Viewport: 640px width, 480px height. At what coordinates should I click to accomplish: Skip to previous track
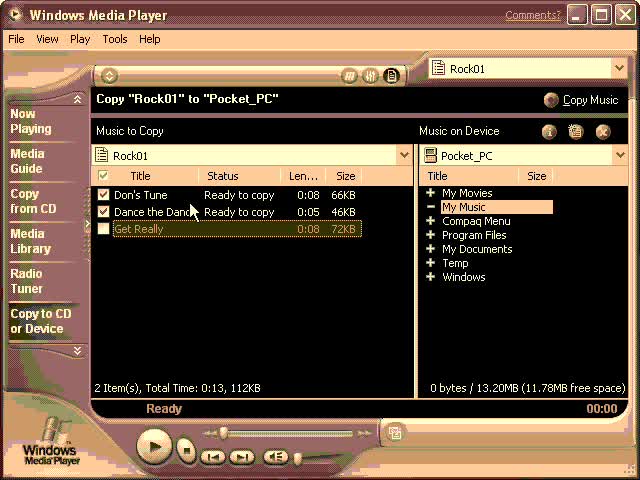click(x=213, y=457)
